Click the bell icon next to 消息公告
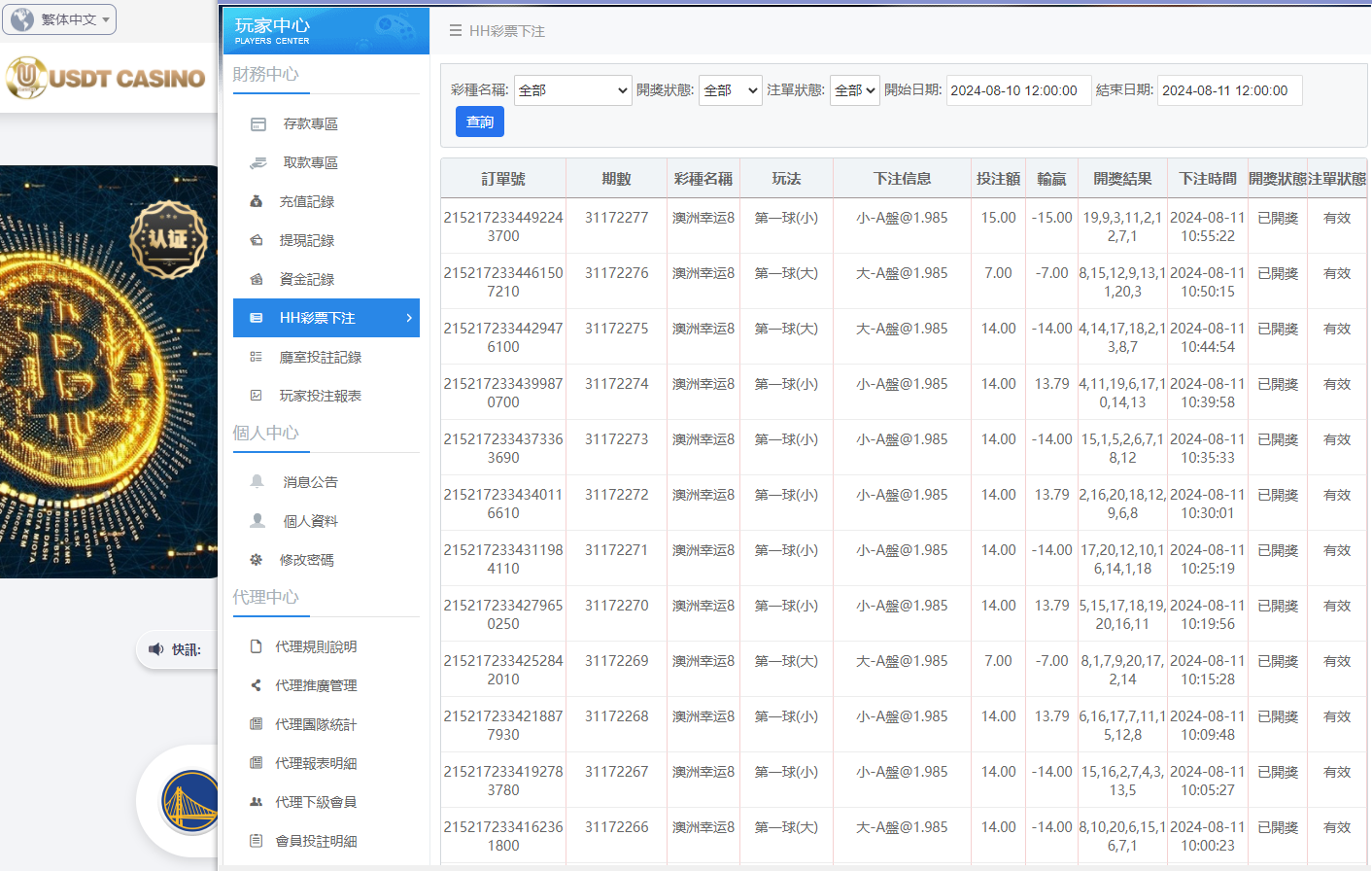 [x=256, y=481]
